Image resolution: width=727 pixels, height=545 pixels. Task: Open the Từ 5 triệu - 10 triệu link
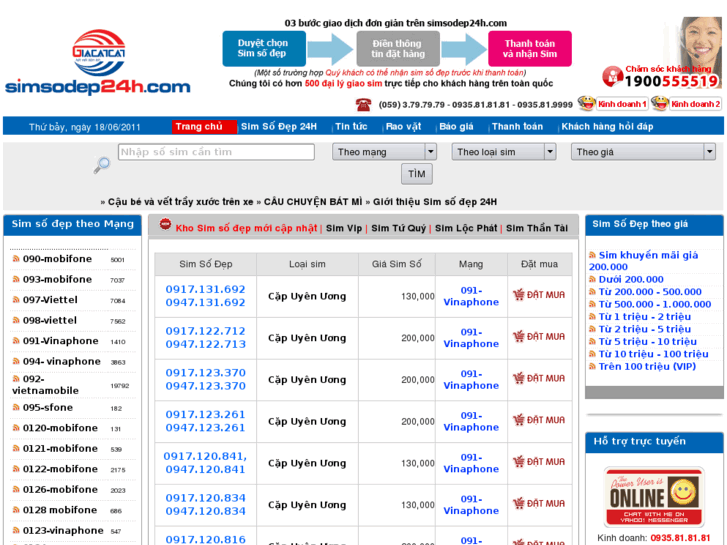(x=647, y=341)
